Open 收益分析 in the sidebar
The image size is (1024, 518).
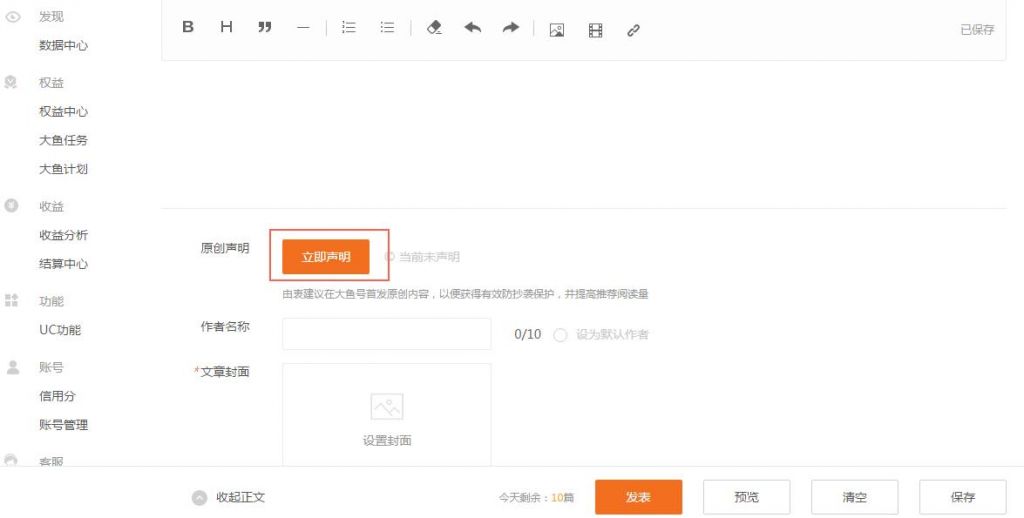point(63,235)
